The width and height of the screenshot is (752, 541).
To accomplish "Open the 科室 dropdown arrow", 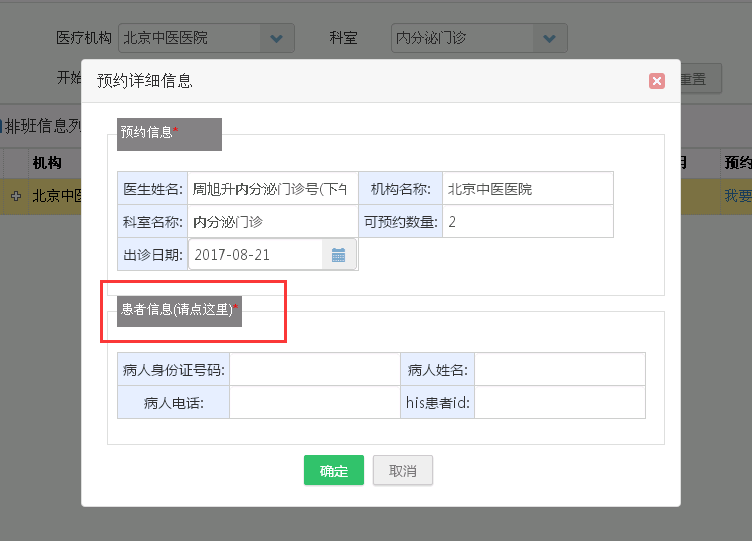I will (548, 39).
